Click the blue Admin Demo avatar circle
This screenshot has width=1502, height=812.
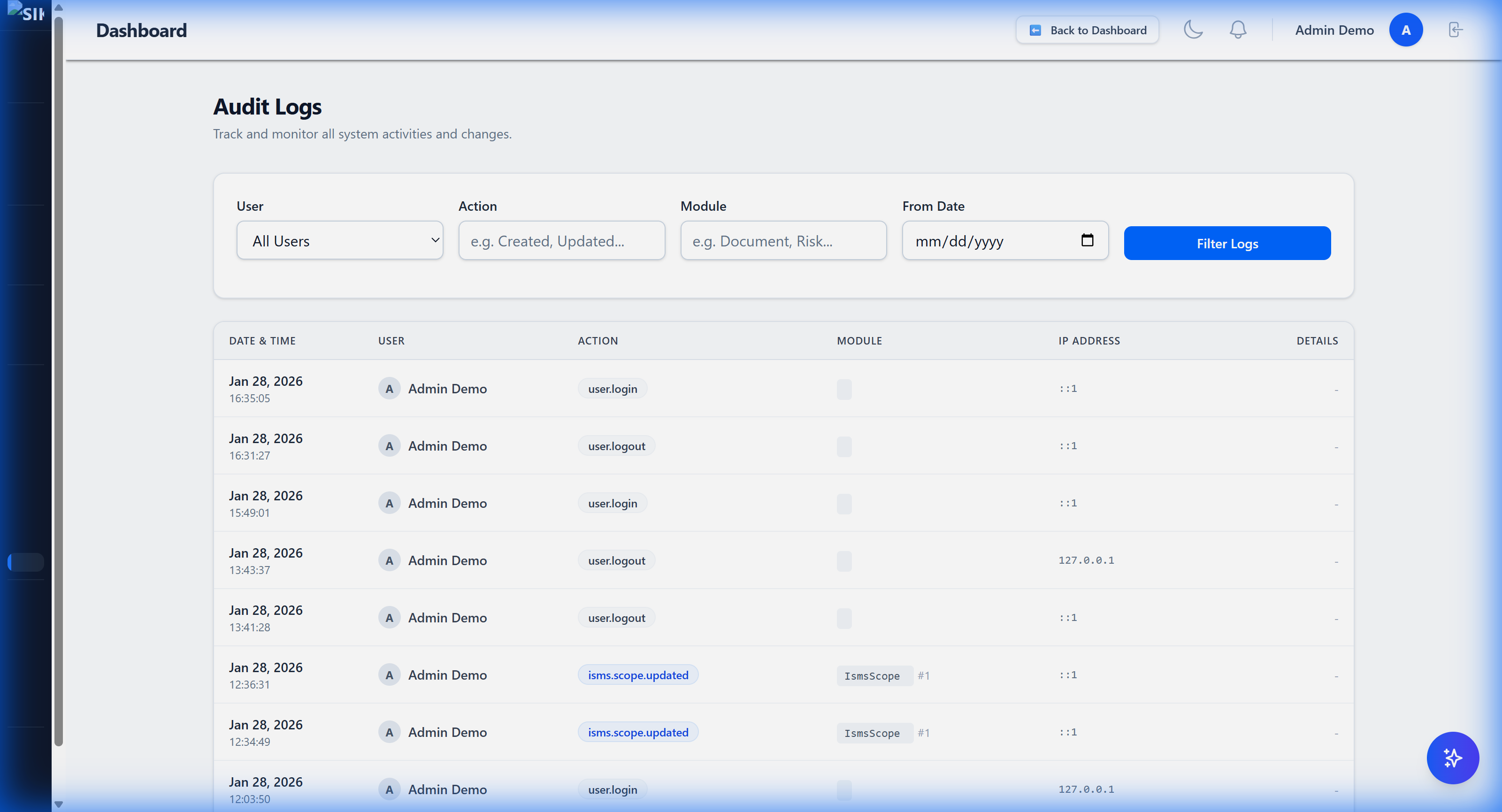point(1406,30)
